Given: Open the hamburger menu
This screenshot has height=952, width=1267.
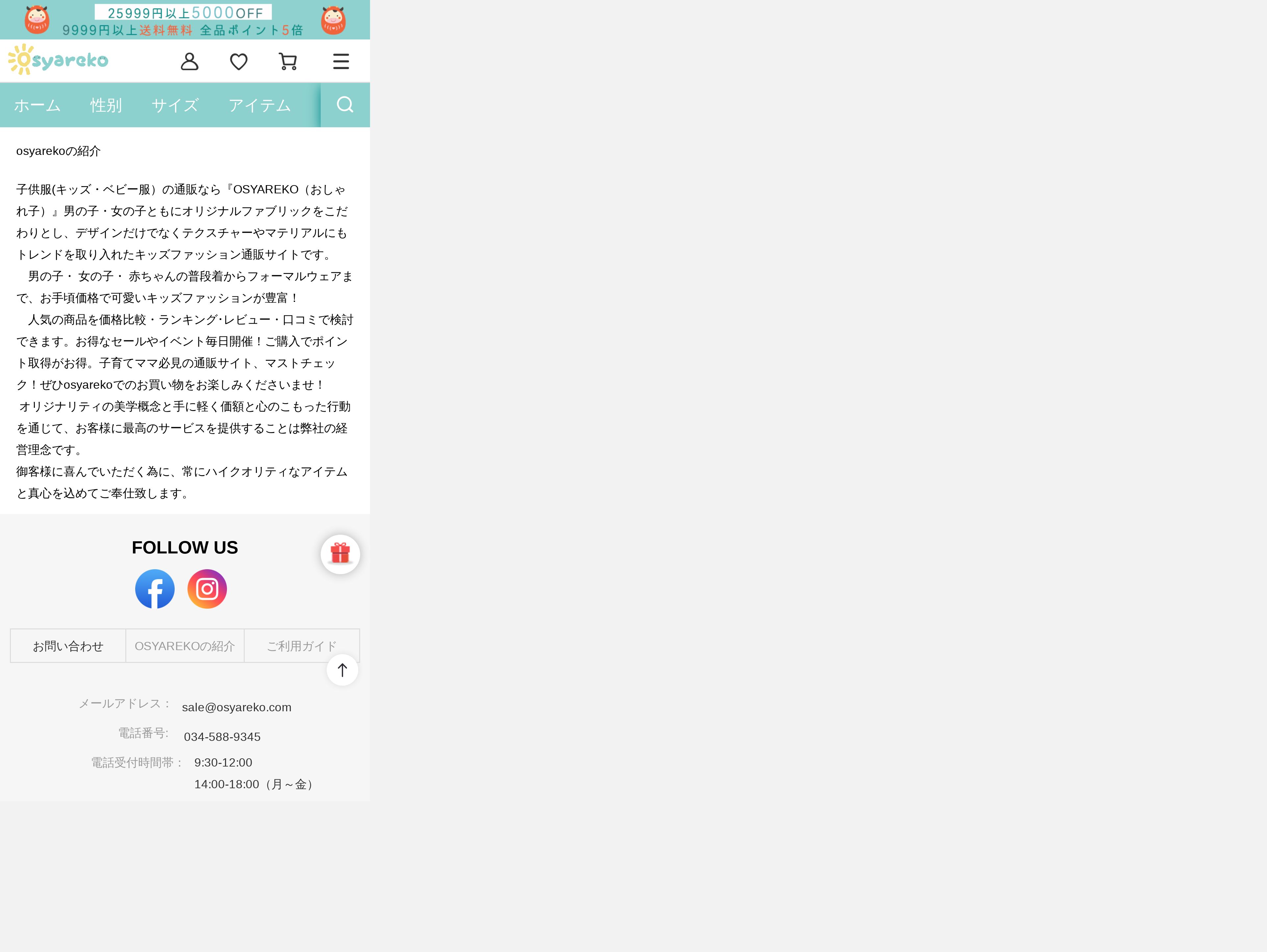Looking at the screenshot, I should (x=341, y=61).
